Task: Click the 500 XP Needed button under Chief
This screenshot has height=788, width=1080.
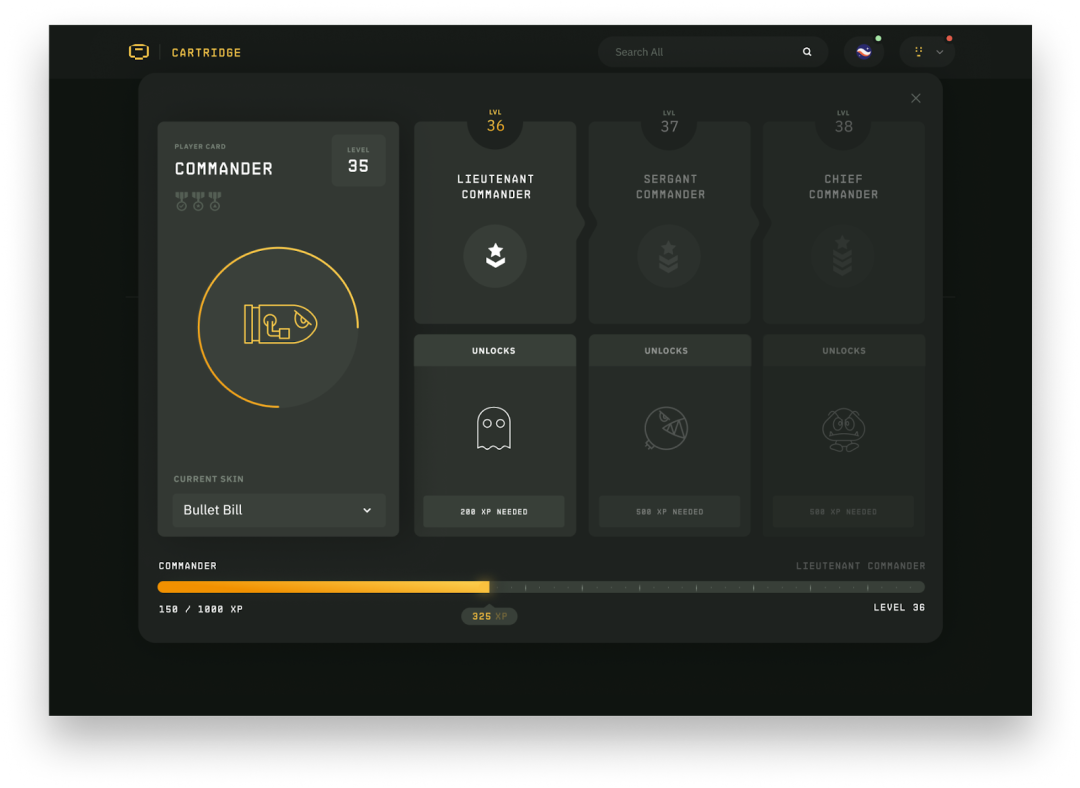Action: (843, 512)
